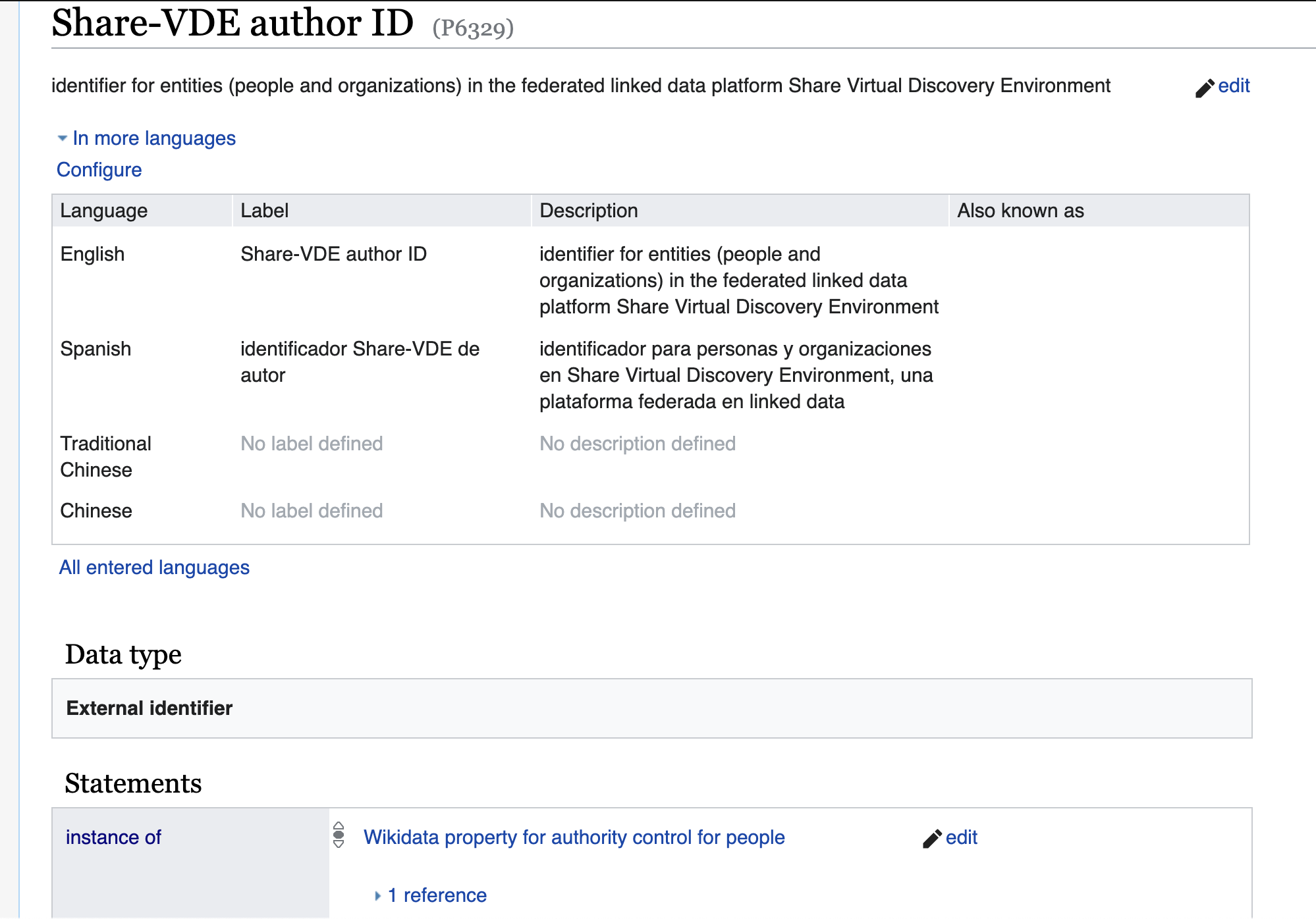Viewport: 1316px width, 919px height.
Task: Click the property identifier "(P6329)"
Action: (471, 28)
